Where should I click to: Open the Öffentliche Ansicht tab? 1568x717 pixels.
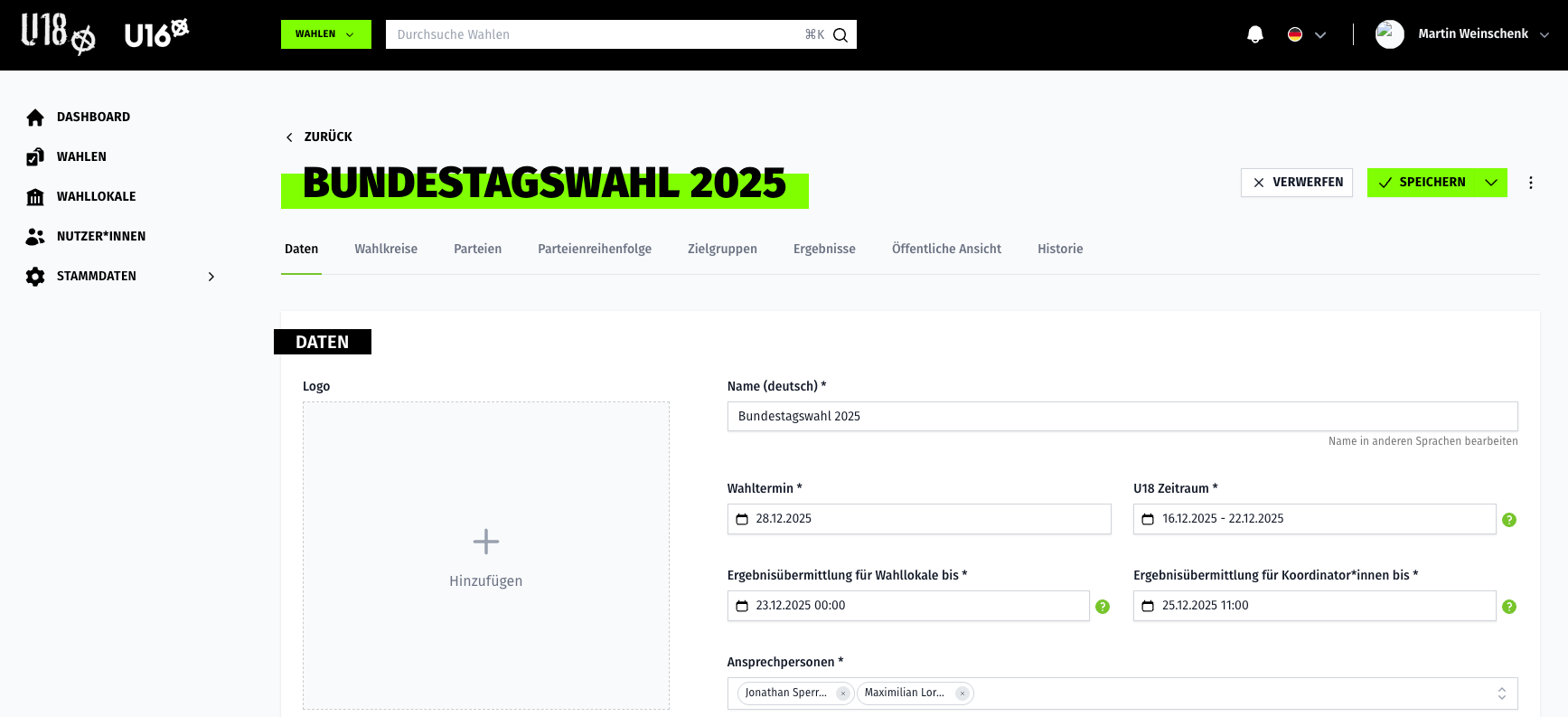tap(946, 249)
